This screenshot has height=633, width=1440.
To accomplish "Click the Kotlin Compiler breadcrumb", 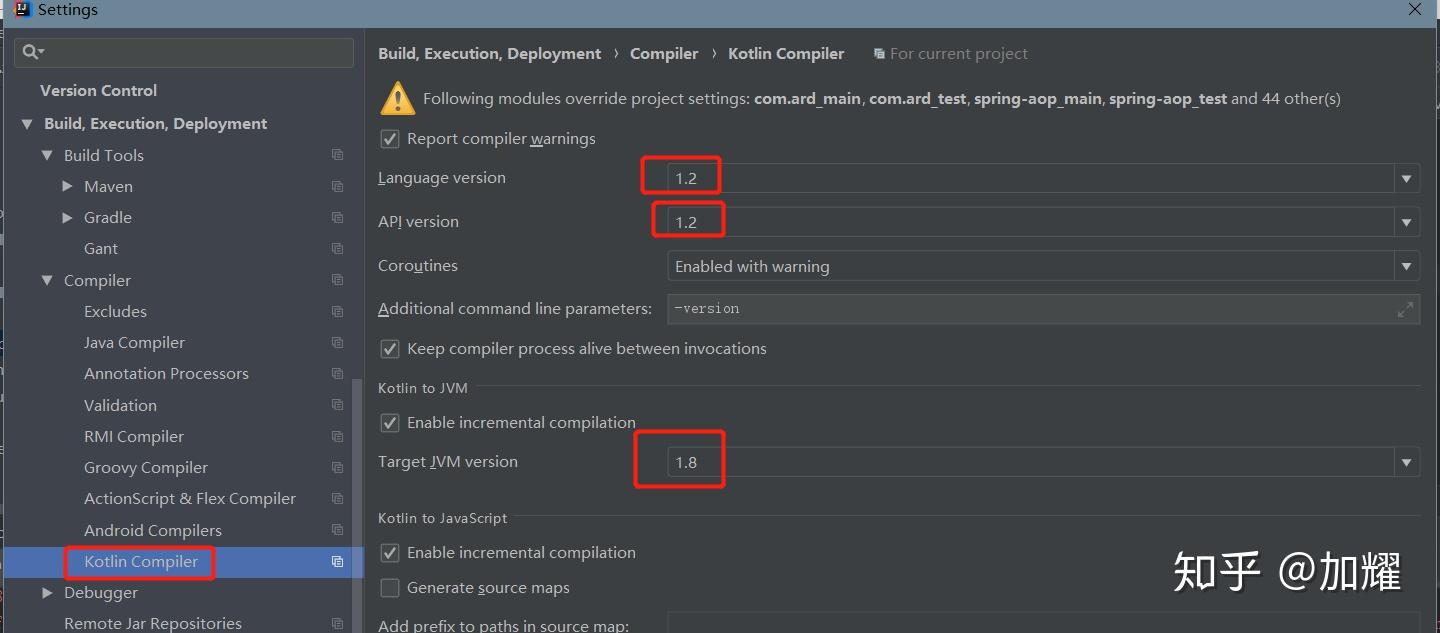I will (x=786, y=54).
